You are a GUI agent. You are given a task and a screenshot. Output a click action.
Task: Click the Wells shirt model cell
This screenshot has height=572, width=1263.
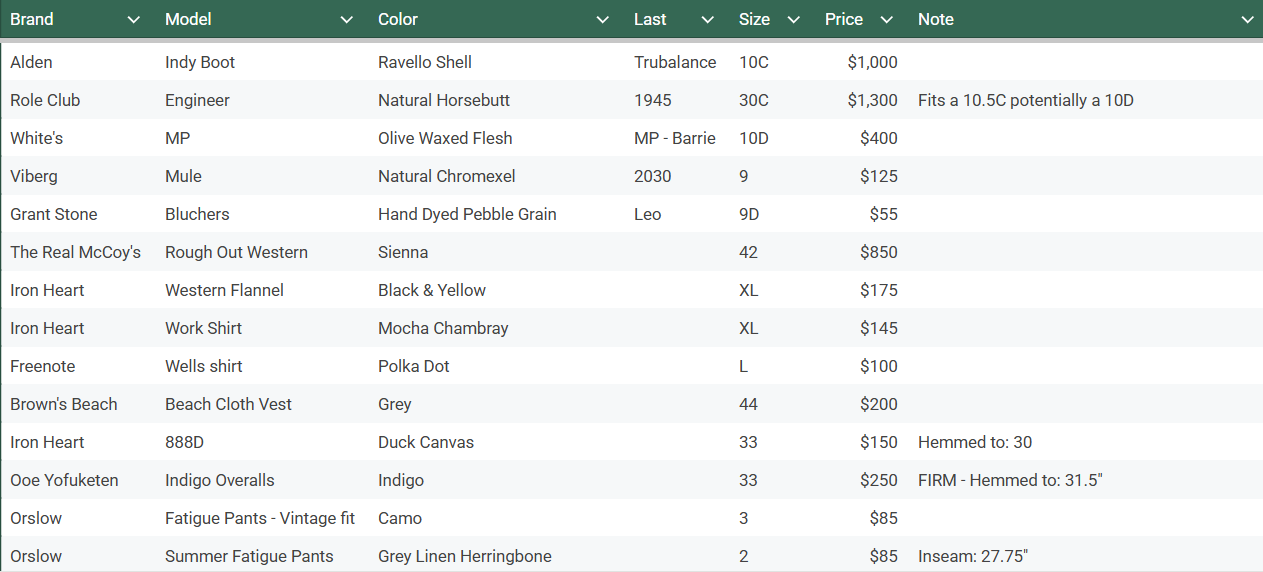click(204, 366)
